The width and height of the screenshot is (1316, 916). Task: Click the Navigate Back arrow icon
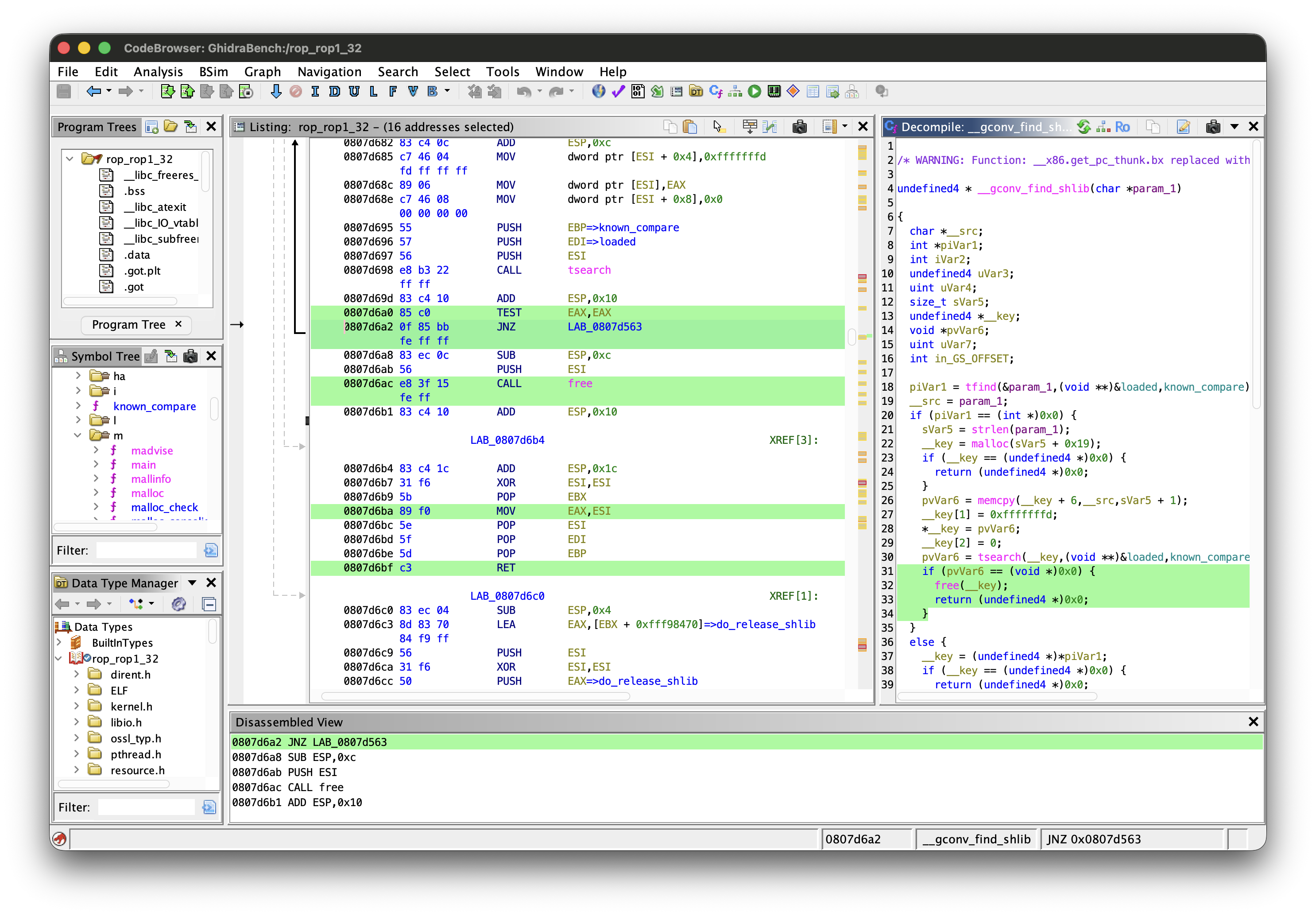pyautogui.click(x=93, y=92)
